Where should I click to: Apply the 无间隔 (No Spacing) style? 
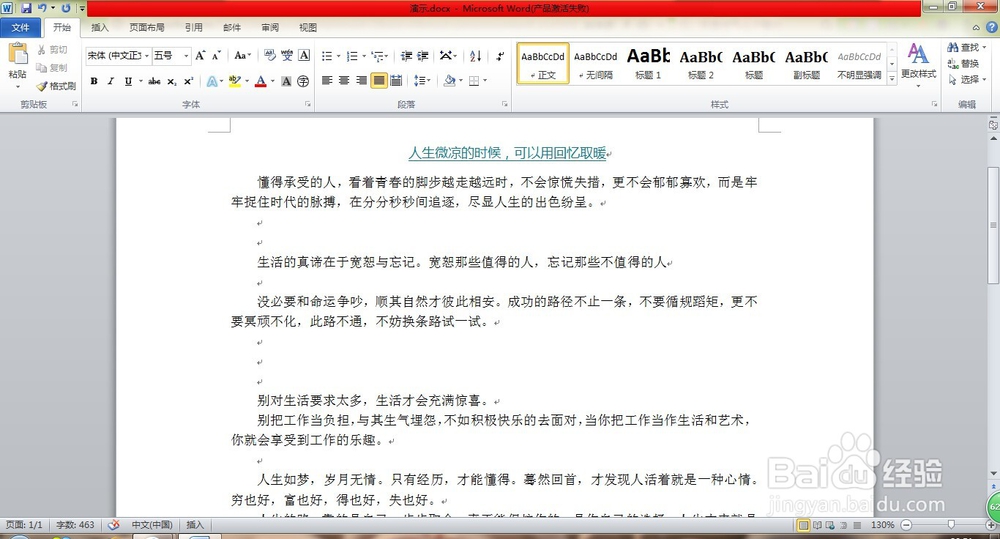[x=596, y=64]
